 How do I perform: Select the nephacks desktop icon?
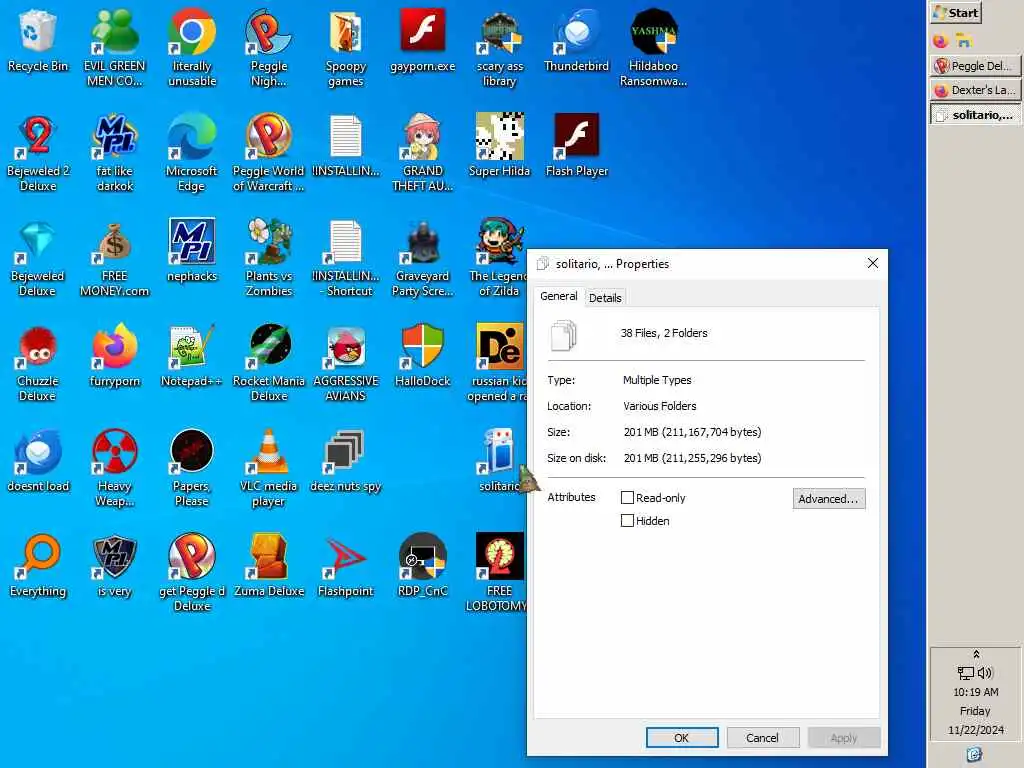pyautogui.click(x=191, y=251)
